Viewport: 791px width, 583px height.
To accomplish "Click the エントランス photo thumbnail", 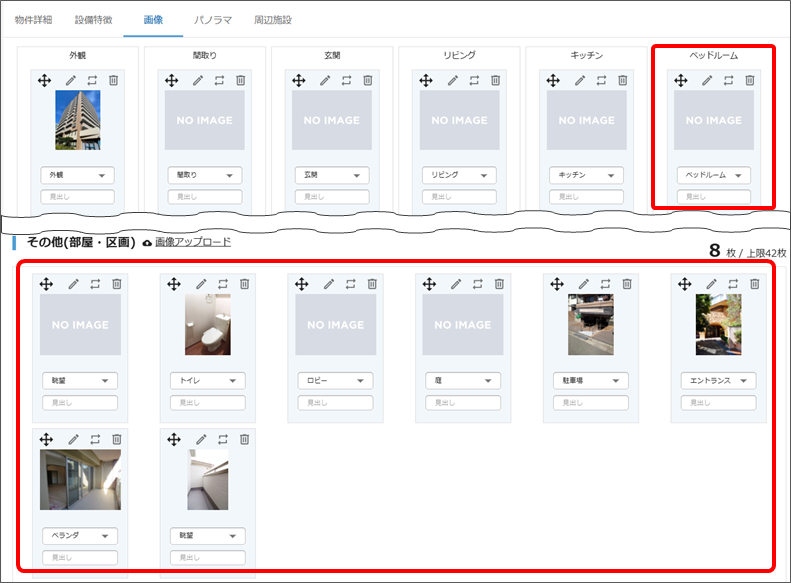I will [718, 325].
